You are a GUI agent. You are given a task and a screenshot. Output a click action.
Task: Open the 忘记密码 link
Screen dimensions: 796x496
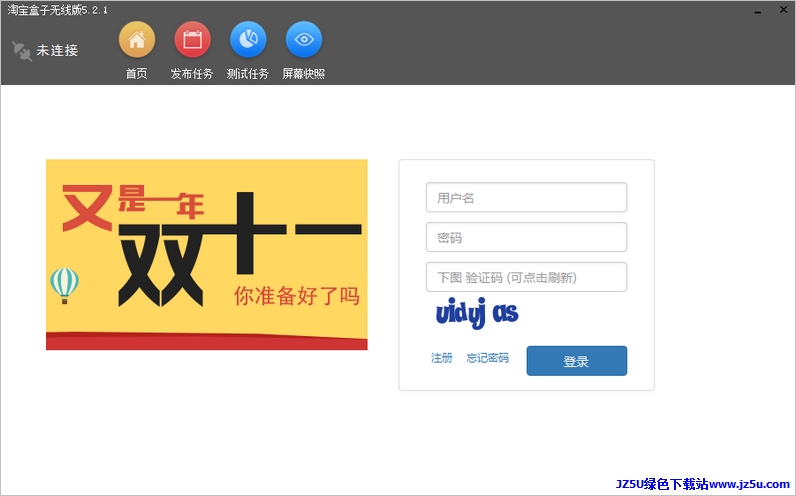click(x=487, y=358)
